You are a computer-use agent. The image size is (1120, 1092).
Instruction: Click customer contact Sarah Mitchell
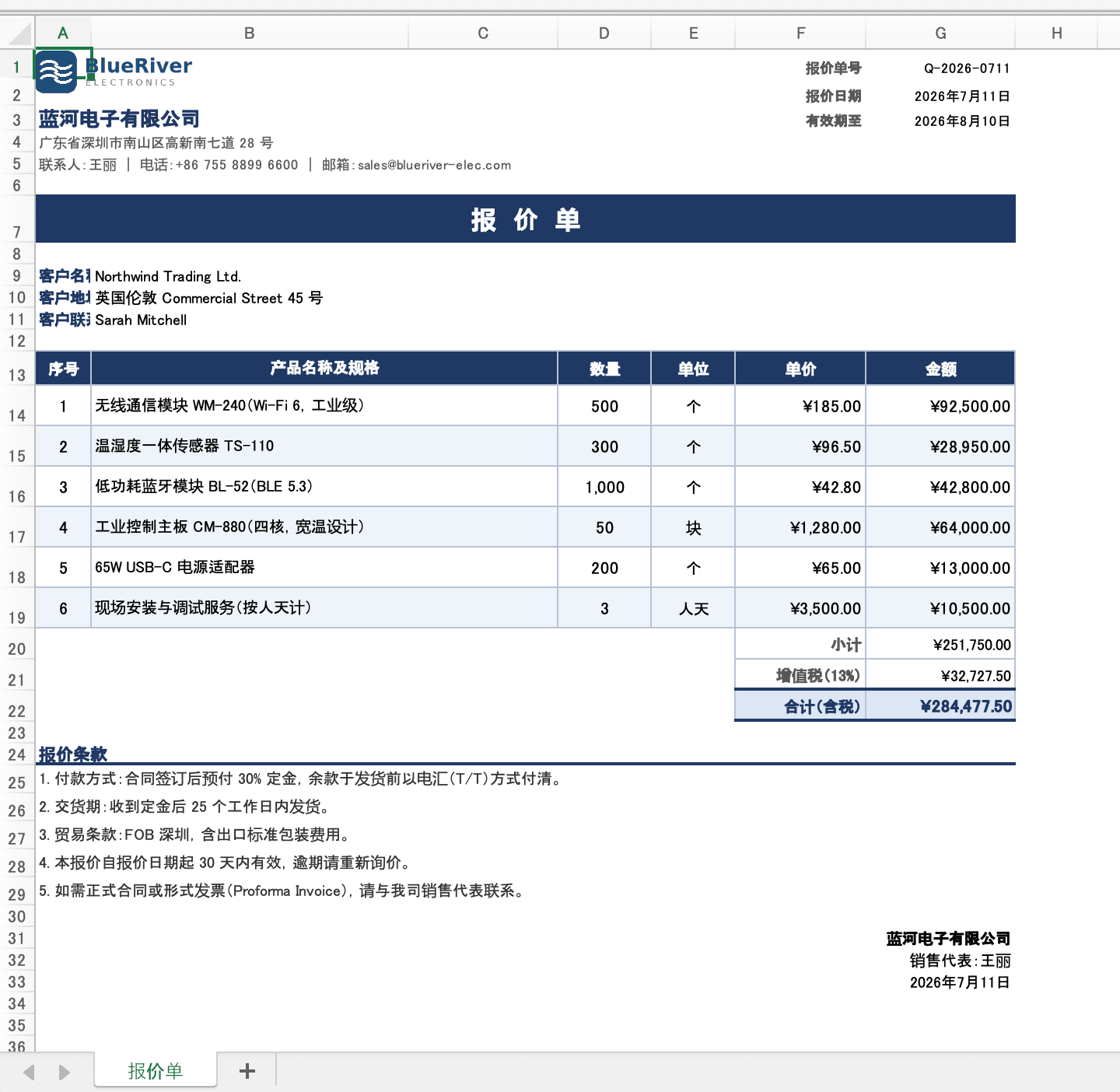pos(141,320)
